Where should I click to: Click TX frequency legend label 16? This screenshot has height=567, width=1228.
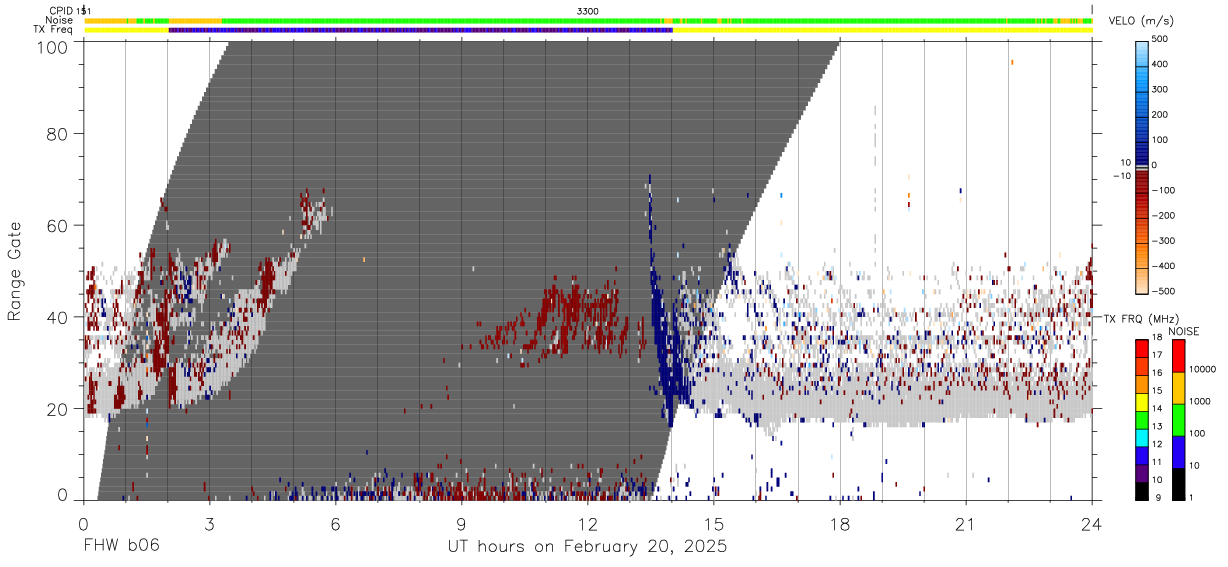coord(1159,373)
